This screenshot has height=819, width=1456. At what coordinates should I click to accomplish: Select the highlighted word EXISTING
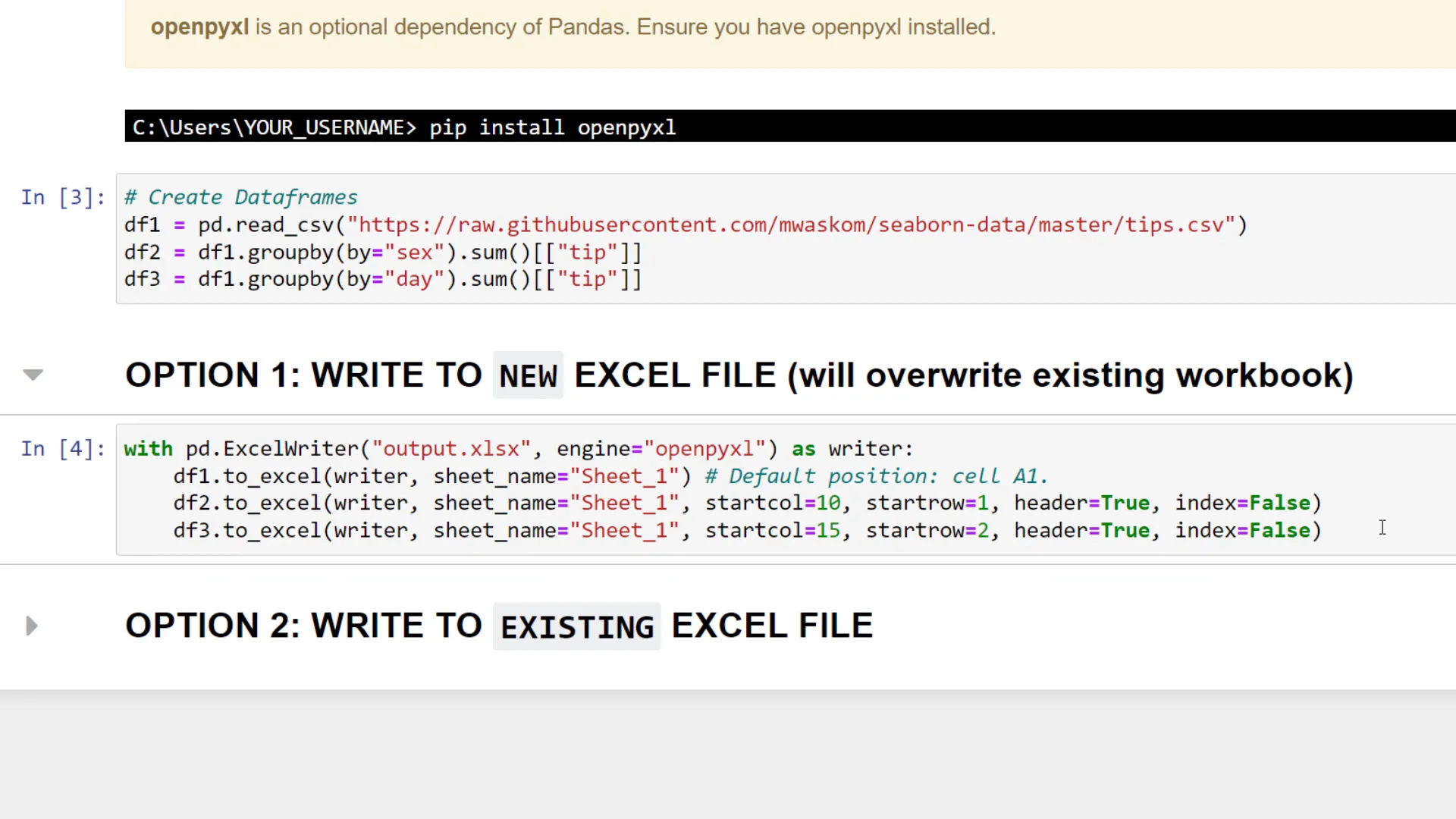coord(576,626)
